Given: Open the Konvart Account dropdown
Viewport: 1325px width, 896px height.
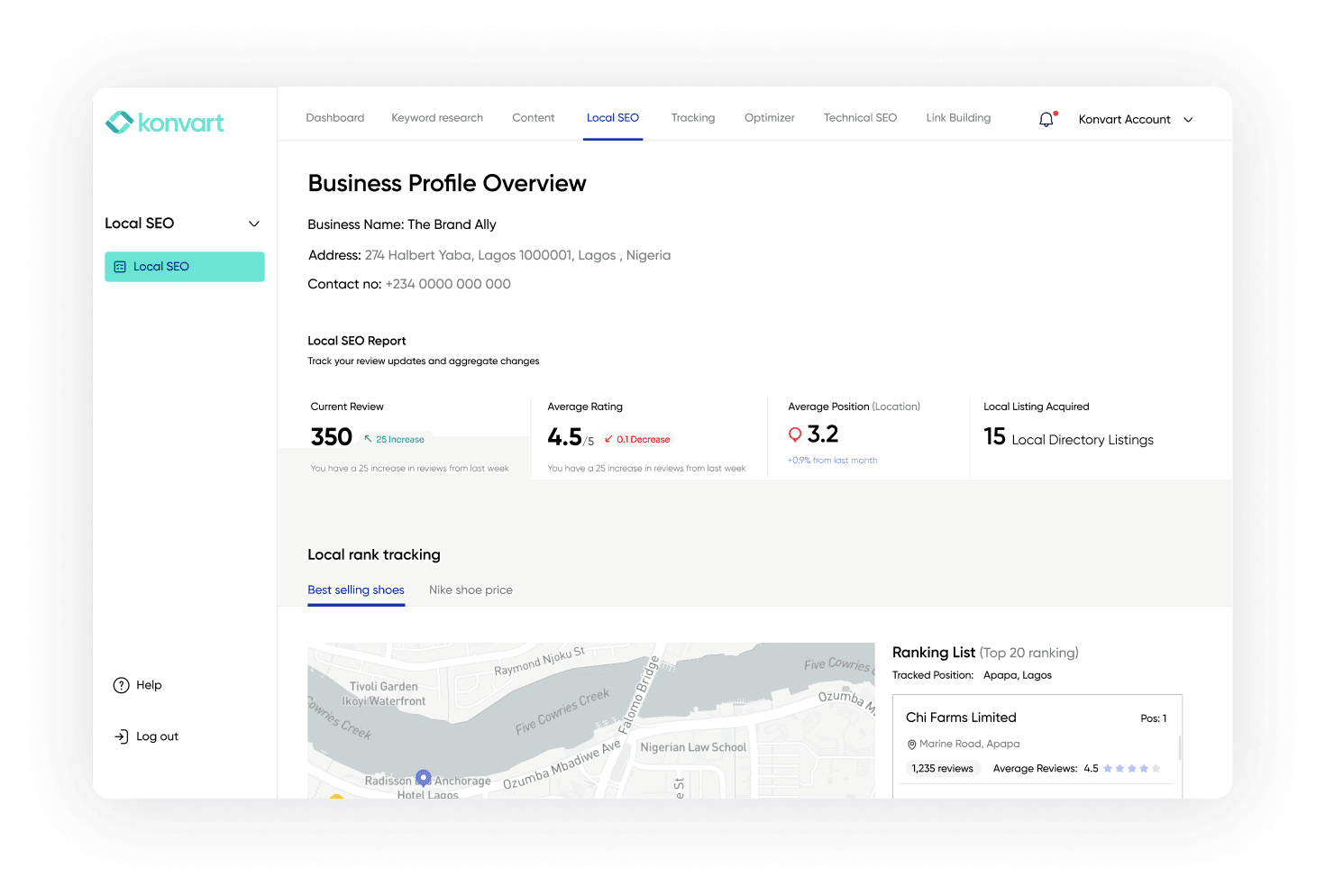Looking at the screenshot, I should [1188, 119].
